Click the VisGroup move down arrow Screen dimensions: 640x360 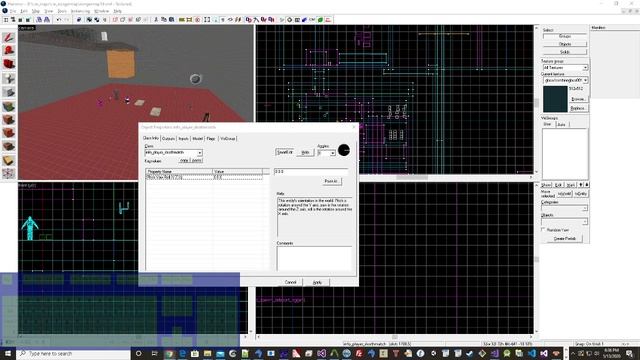click(x=587, y=185)
